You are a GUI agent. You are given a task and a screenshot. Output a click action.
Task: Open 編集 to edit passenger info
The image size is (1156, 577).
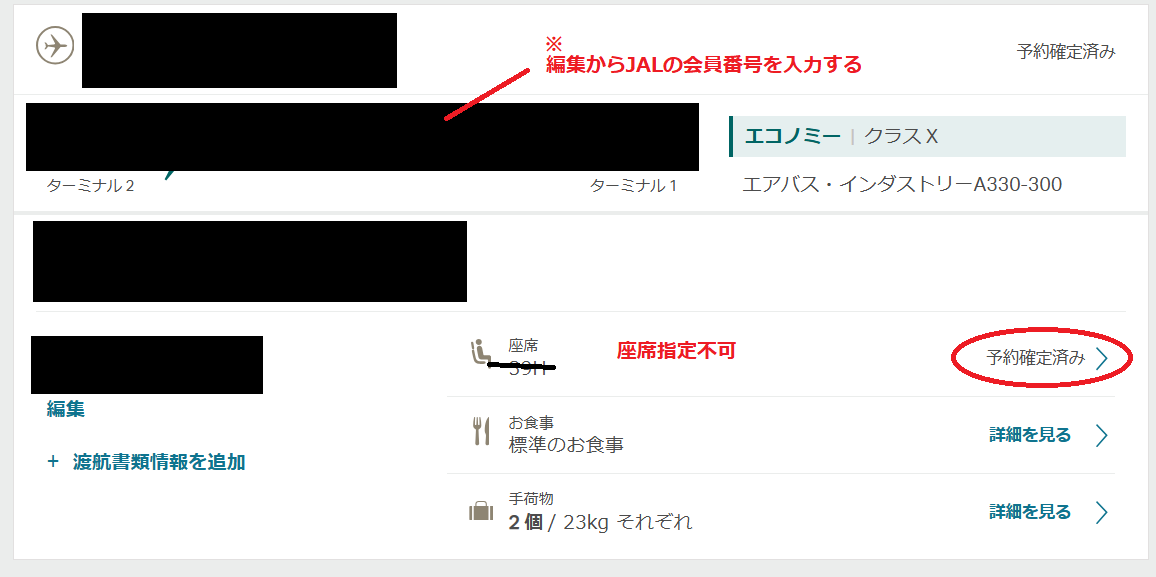66,409
